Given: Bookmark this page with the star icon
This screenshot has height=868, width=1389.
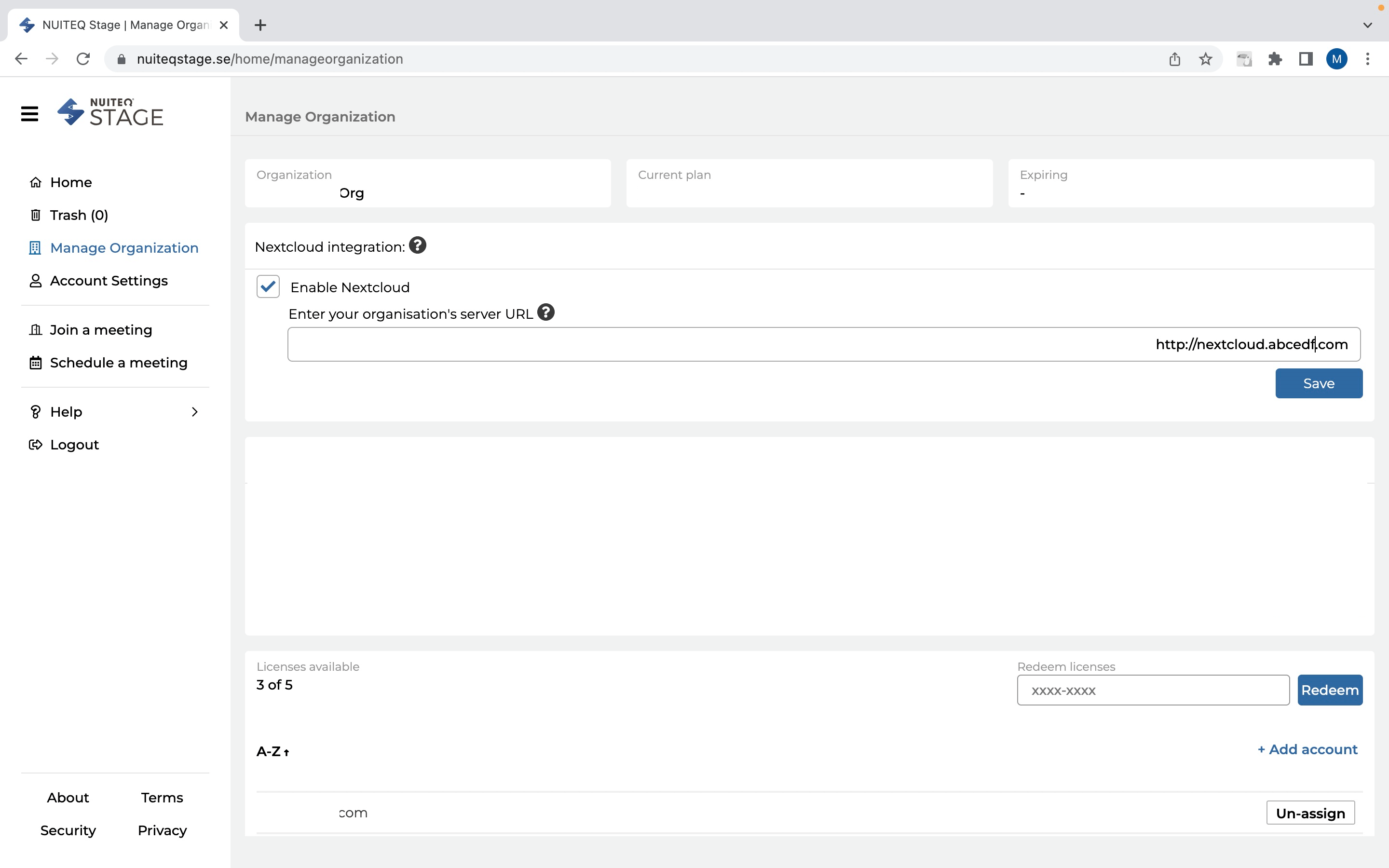Looking at the screenshot, I should point(1205,58).
